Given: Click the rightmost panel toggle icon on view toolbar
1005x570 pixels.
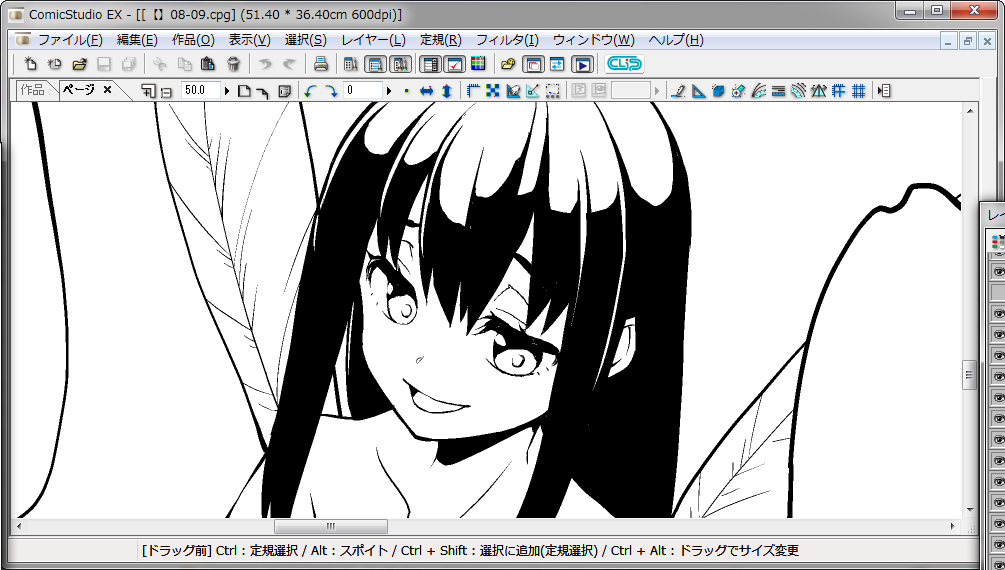Looking at the screenshot, I should [885, 91].
